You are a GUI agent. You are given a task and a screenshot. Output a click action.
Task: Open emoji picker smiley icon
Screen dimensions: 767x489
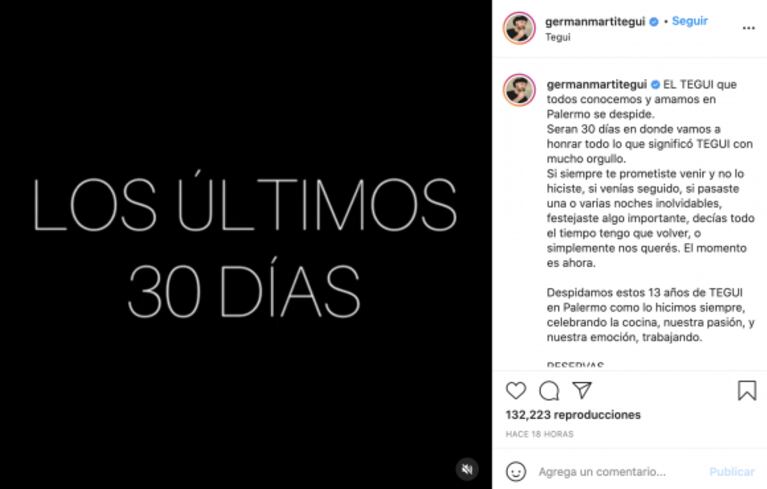point(516,471)
